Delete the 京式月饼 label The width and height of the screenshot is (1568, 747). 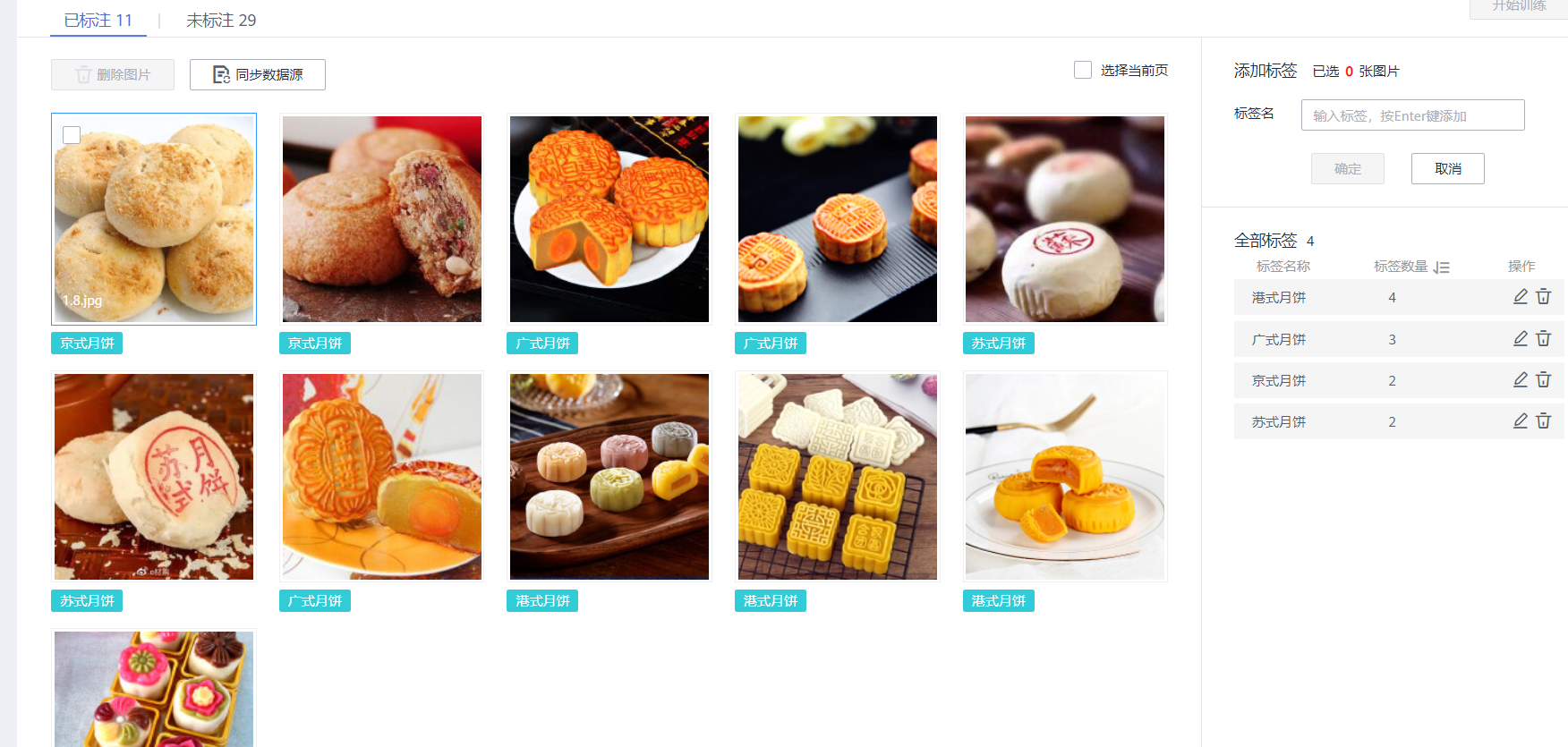[x=1543, y=380]
